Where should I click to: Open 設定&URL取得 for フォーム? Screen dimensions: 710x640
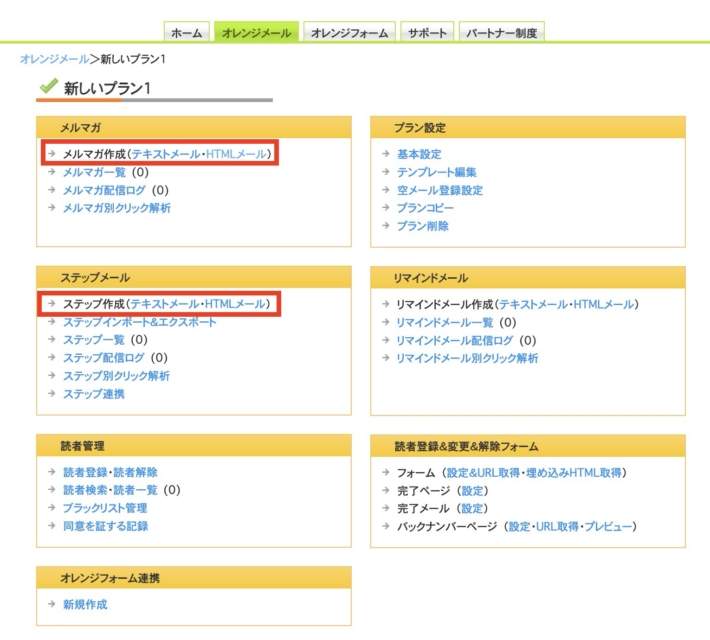click(x=483, y=473)
